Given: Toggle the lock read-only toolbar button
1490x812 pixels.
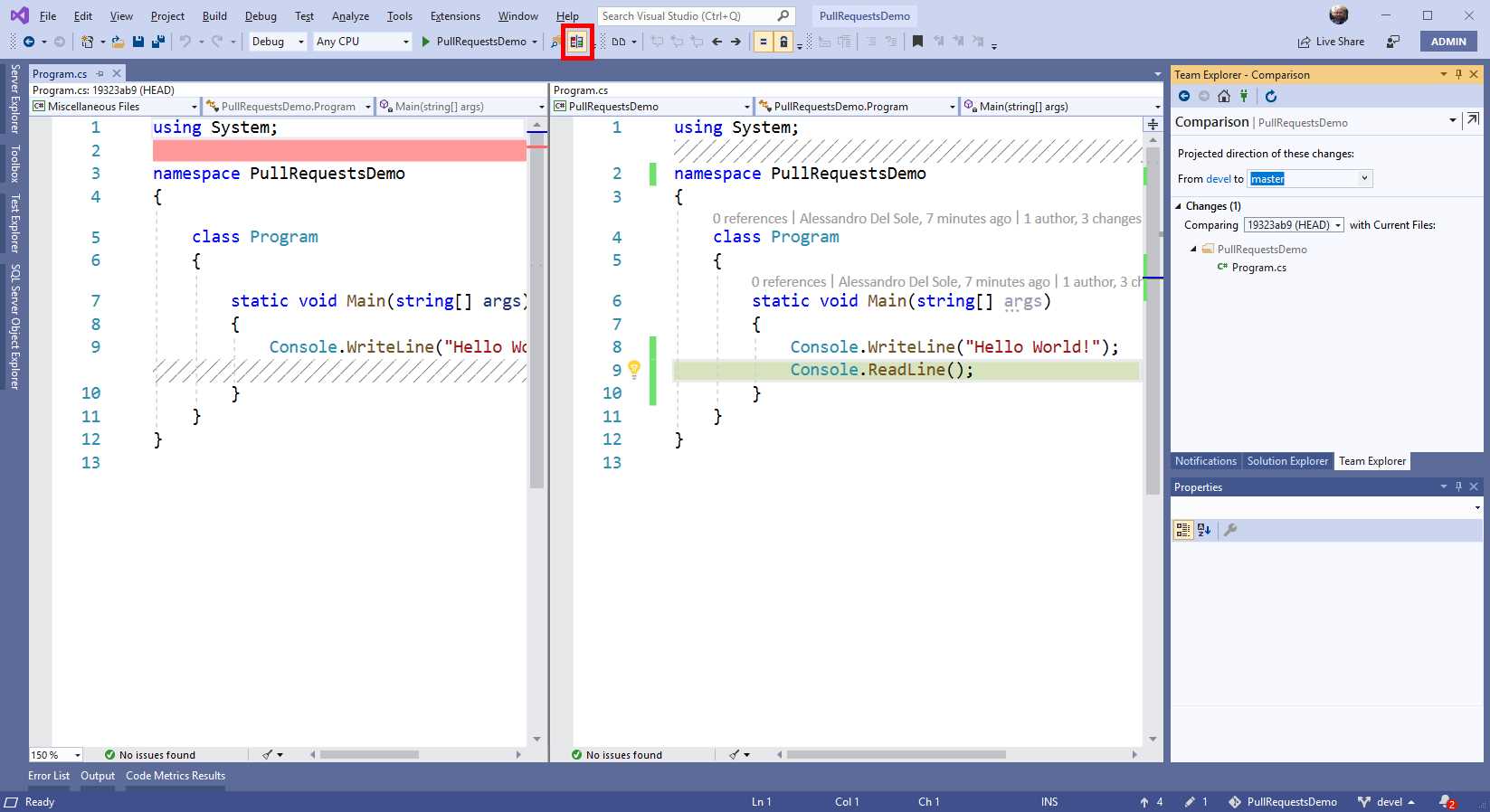Looking at the screenshot, I should click(783, 42).
